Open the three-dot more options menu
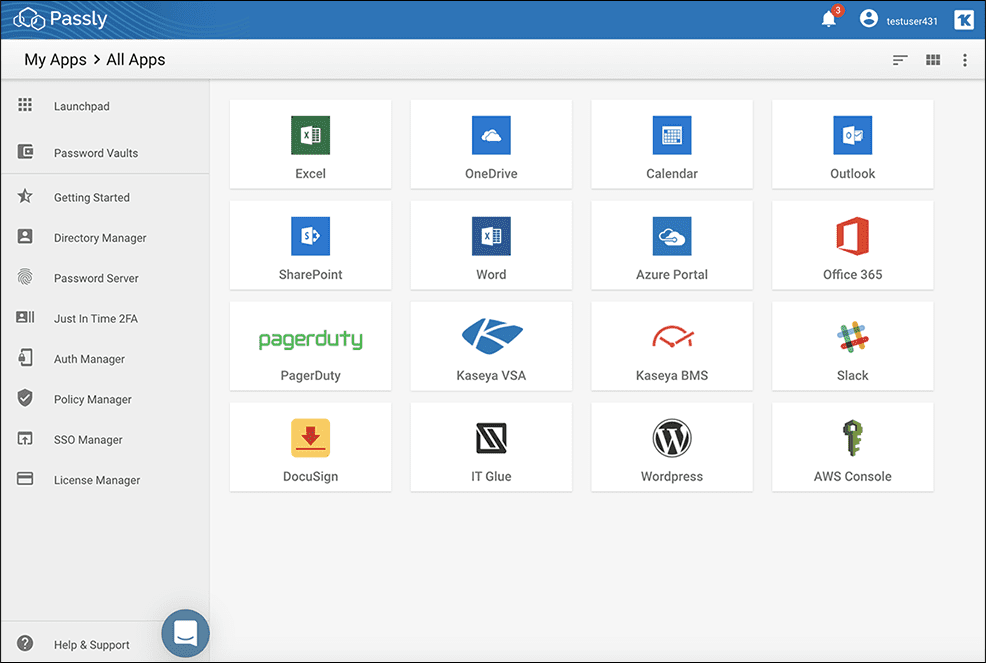The image size is (986, 663). point(964,60)
